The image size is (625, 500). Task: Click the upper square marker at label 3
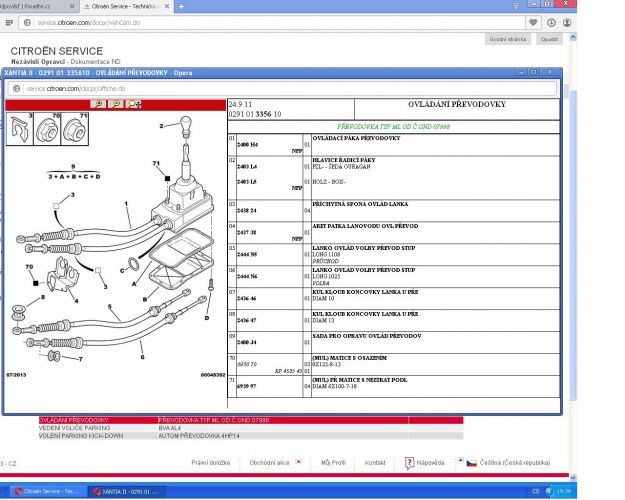click(56, 206)
